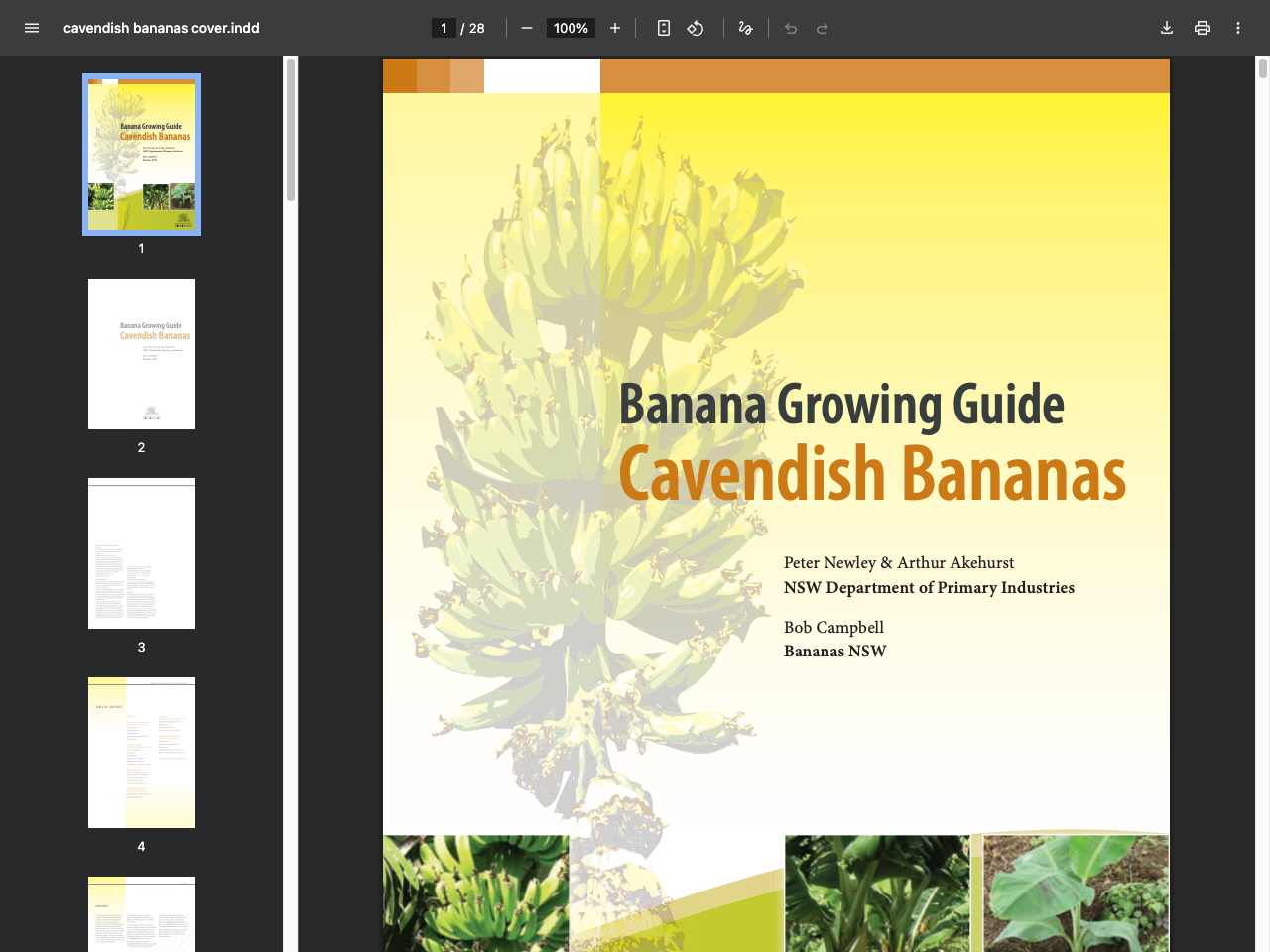Redo the last annotation
This screenshot has height=952, width=1270.
pyautogui.click(x=823, y=28)
